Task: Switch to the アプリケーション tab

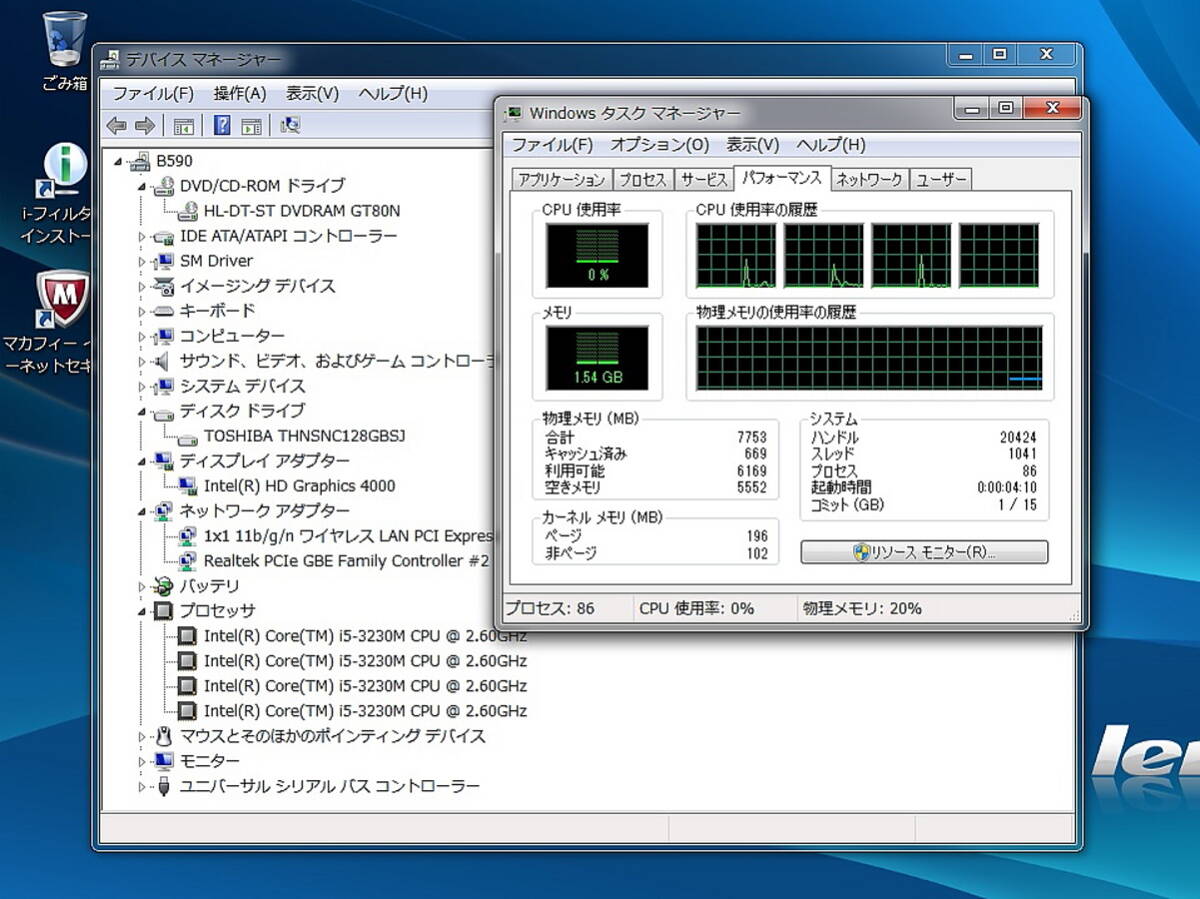Action: point(561,180)
